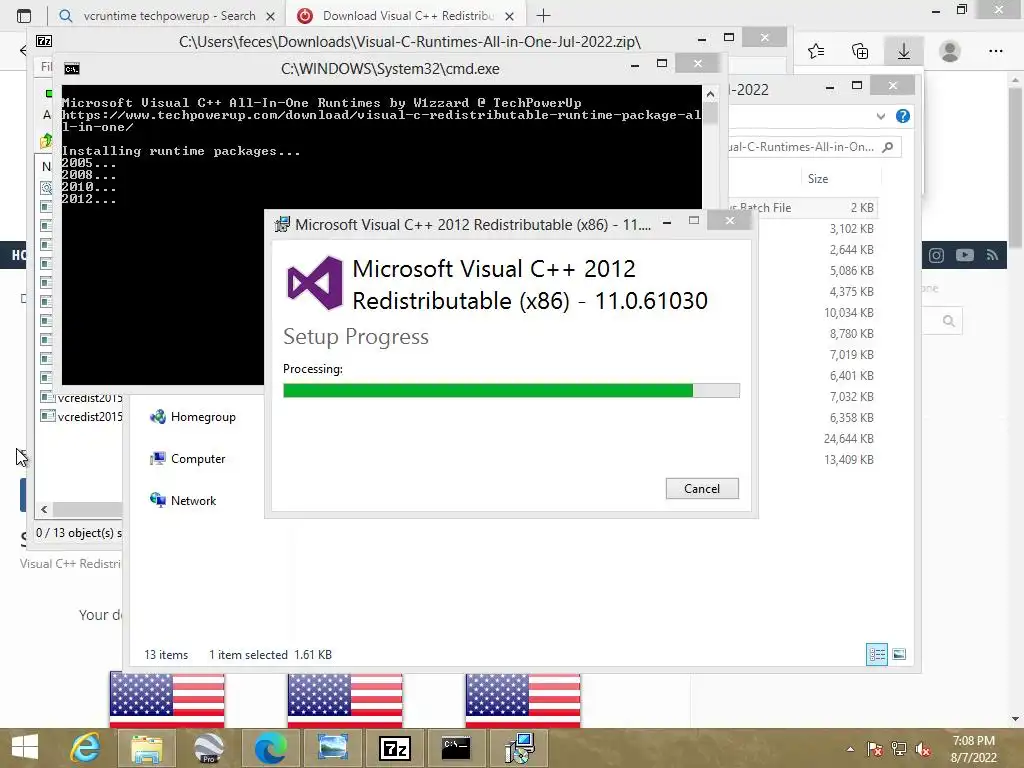
Task: Open File Explorer taskbar icon
Action: pyautogui.click(x=146, y=748)
